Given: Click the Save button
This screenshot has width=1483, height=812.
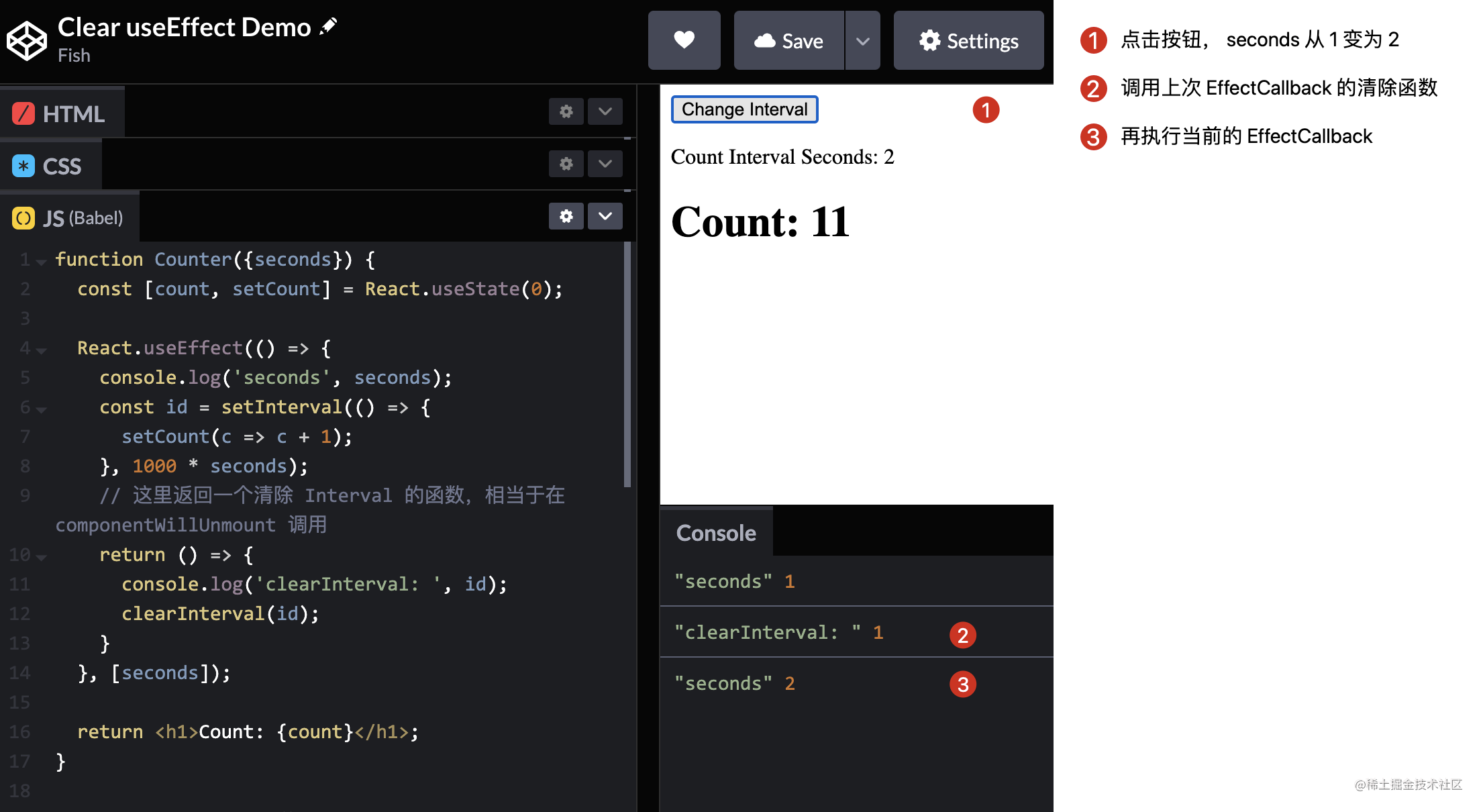Looking at the screenshot, I should 789,40.
